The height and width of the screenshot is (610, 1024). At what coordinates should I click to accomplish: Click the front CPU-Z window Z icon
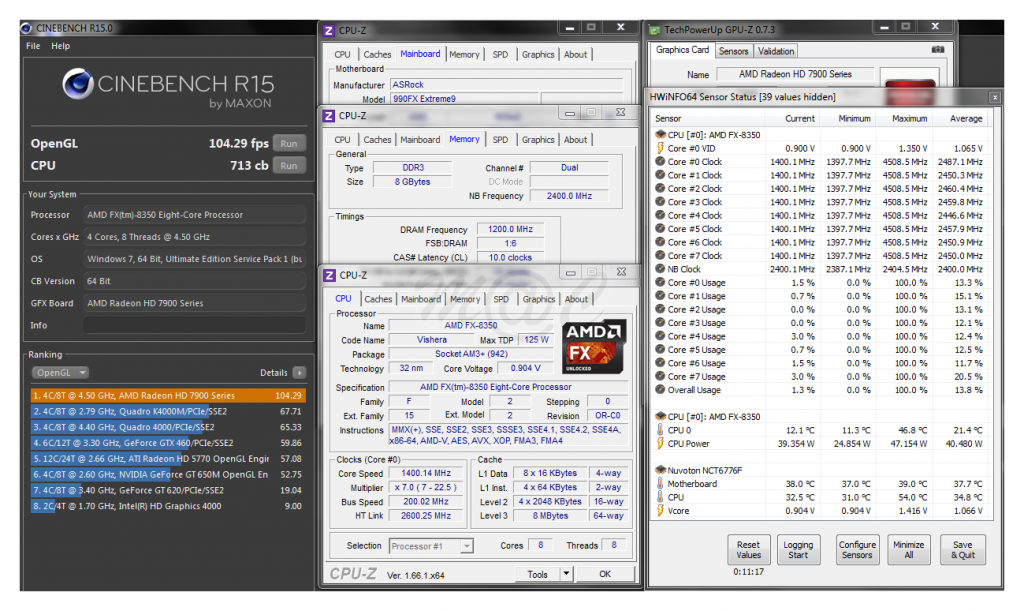pyautogui.click(x=329, y=276)
